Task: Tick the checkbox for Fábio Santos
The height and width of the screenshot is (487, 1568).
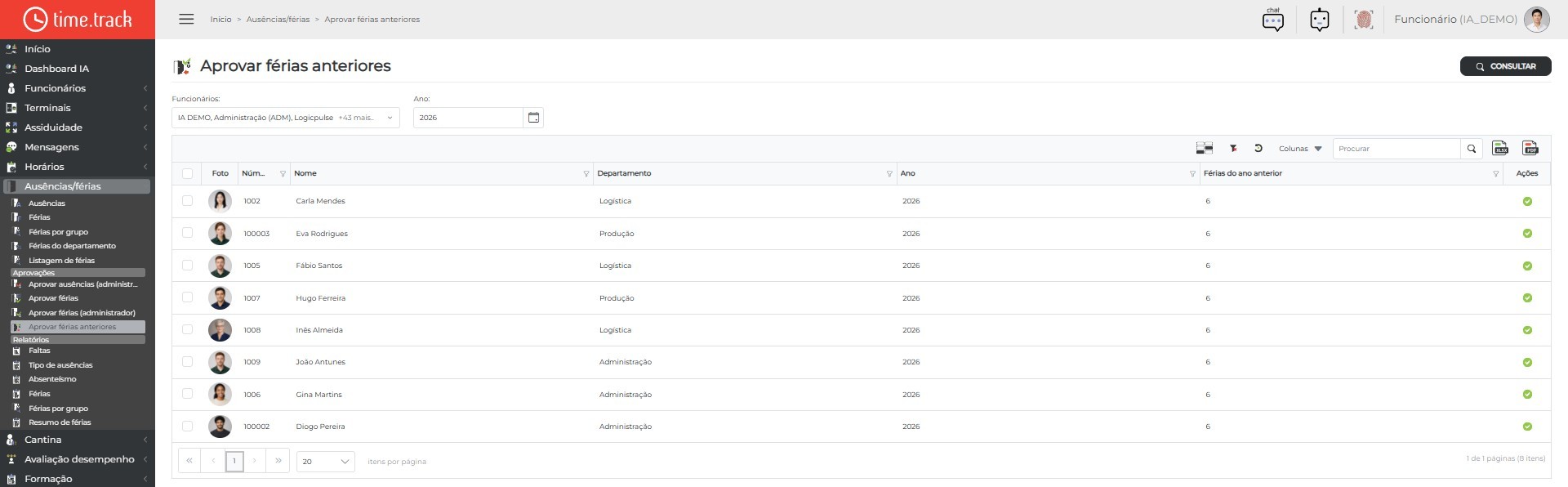Action: (x=188, y=266)
